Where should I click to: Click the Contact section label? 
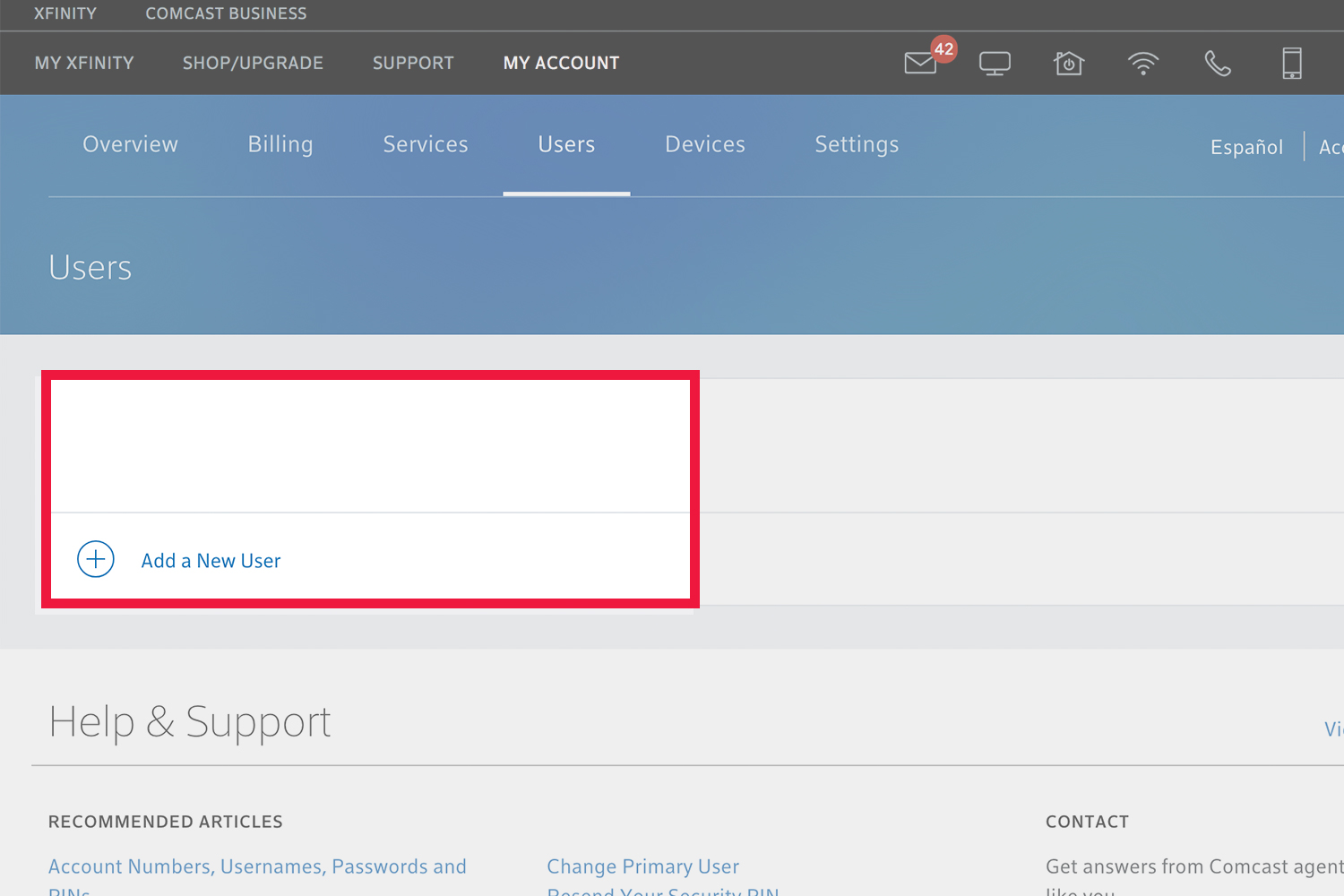(1087, 822)
